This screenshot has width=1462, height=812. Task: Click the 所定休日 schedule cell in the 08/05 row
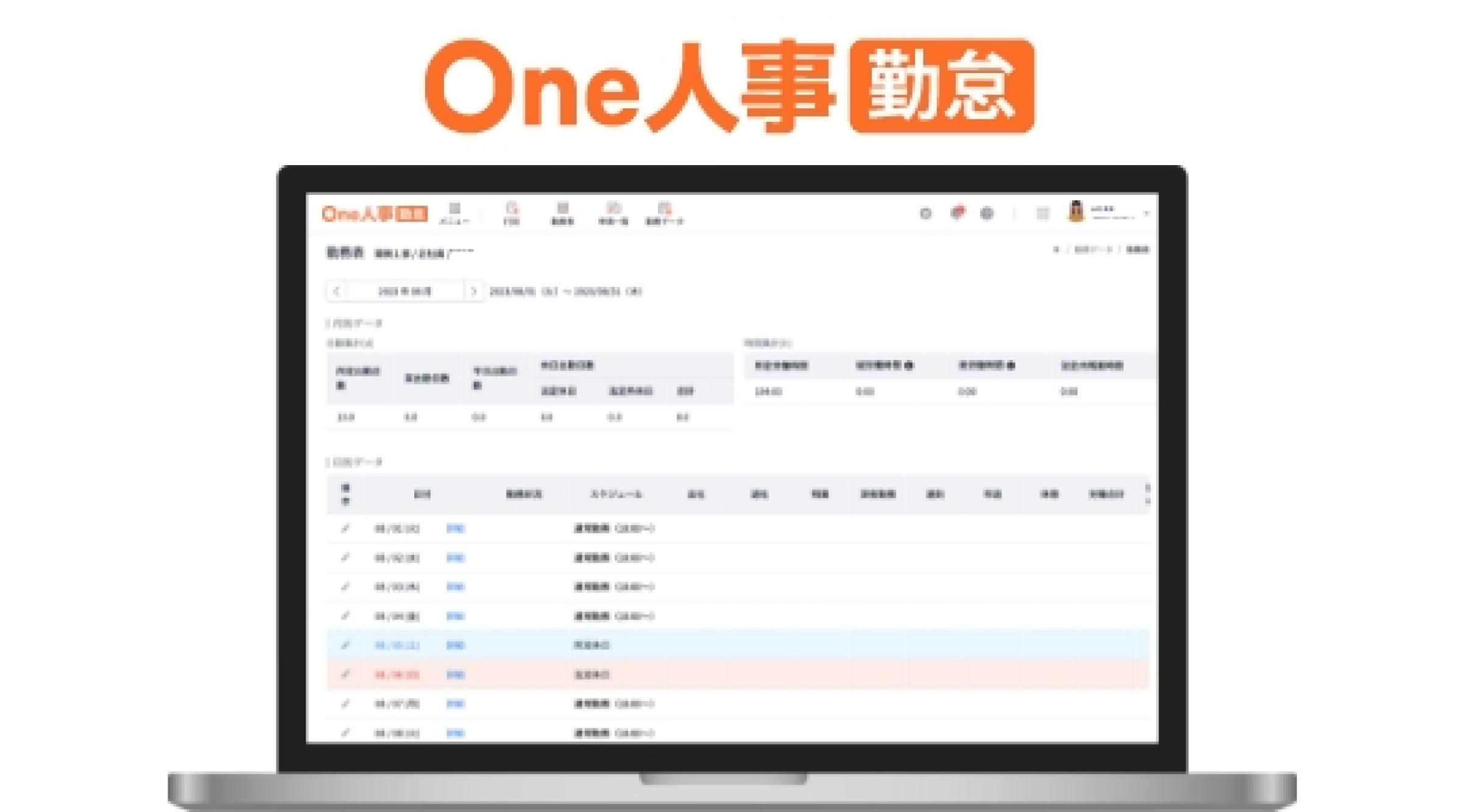[592, 646]
